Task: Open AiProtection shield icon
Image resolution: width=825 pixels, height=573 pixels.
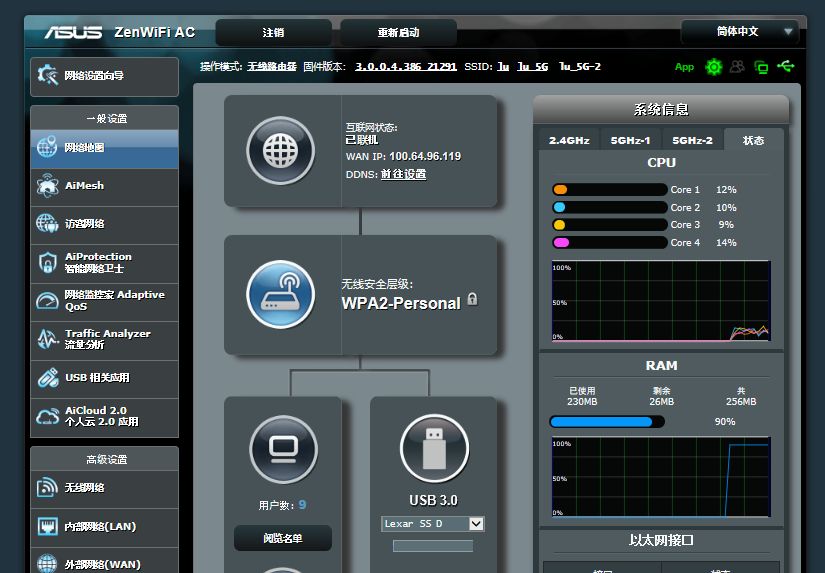Action: (x=47, y=262)
